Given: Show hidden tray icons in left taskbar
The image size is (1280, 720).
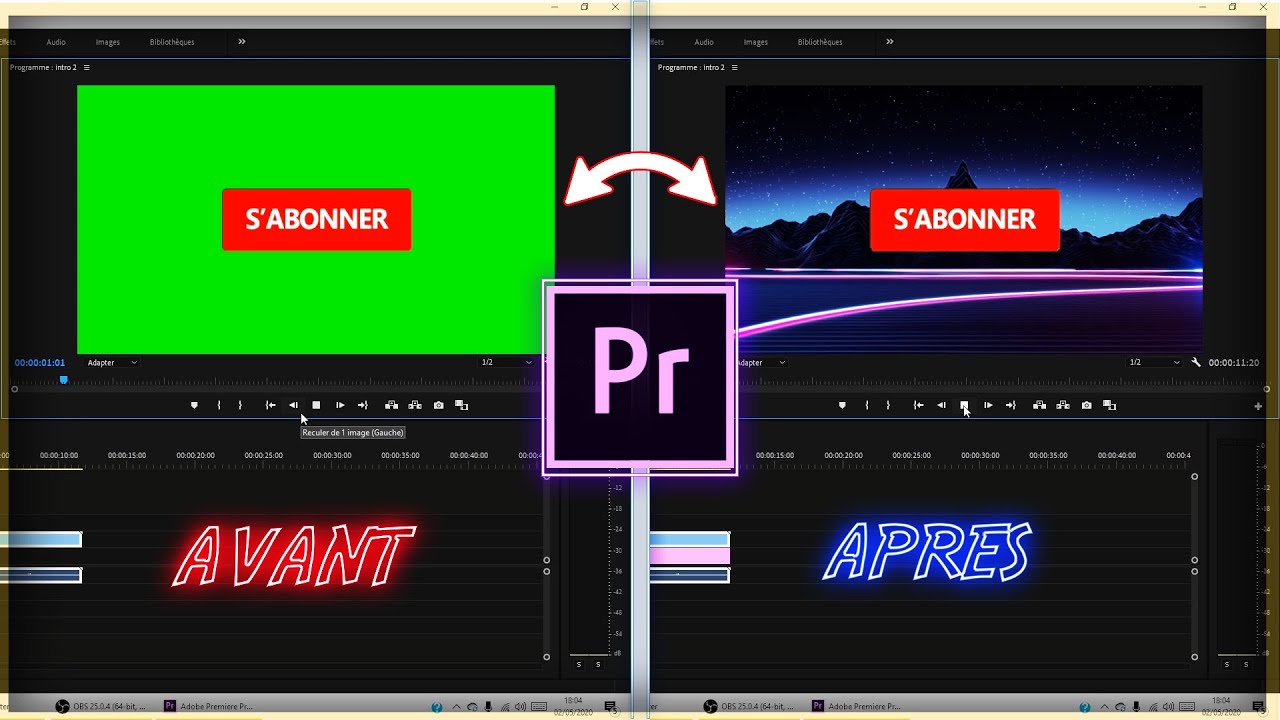Looking at the screenshot, I should coord(457,707).
